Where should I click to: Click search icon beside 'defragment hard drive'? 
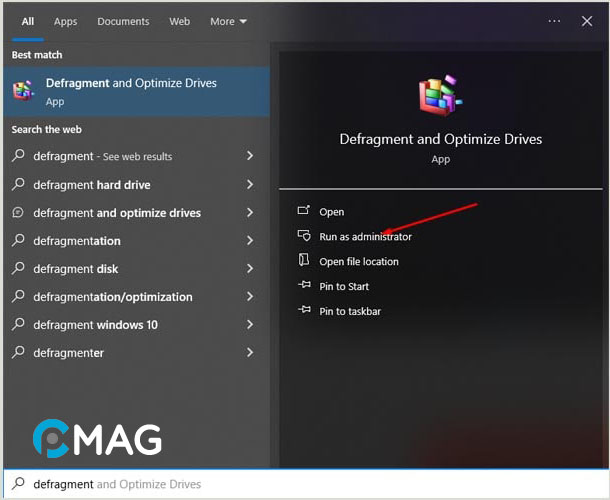point(18,184)
